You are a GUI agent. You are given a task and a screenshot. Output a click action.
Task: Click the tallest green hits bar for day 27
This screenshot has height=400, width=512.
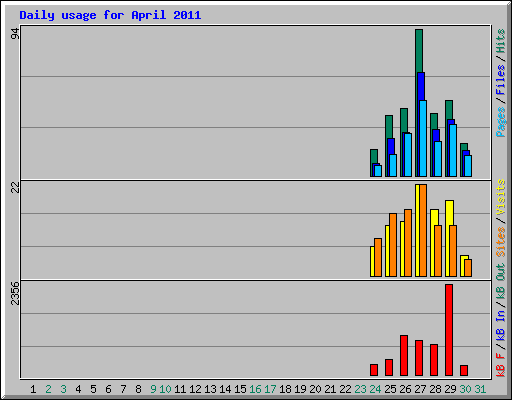click(x=419, y=50)
